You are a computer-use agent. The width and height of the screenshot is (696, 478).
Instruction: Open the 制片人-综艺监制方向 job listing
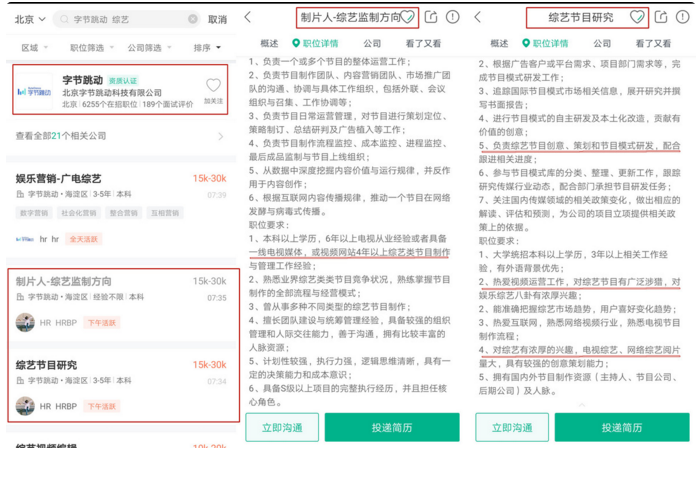pyautogui.click(x=123, y=306)
